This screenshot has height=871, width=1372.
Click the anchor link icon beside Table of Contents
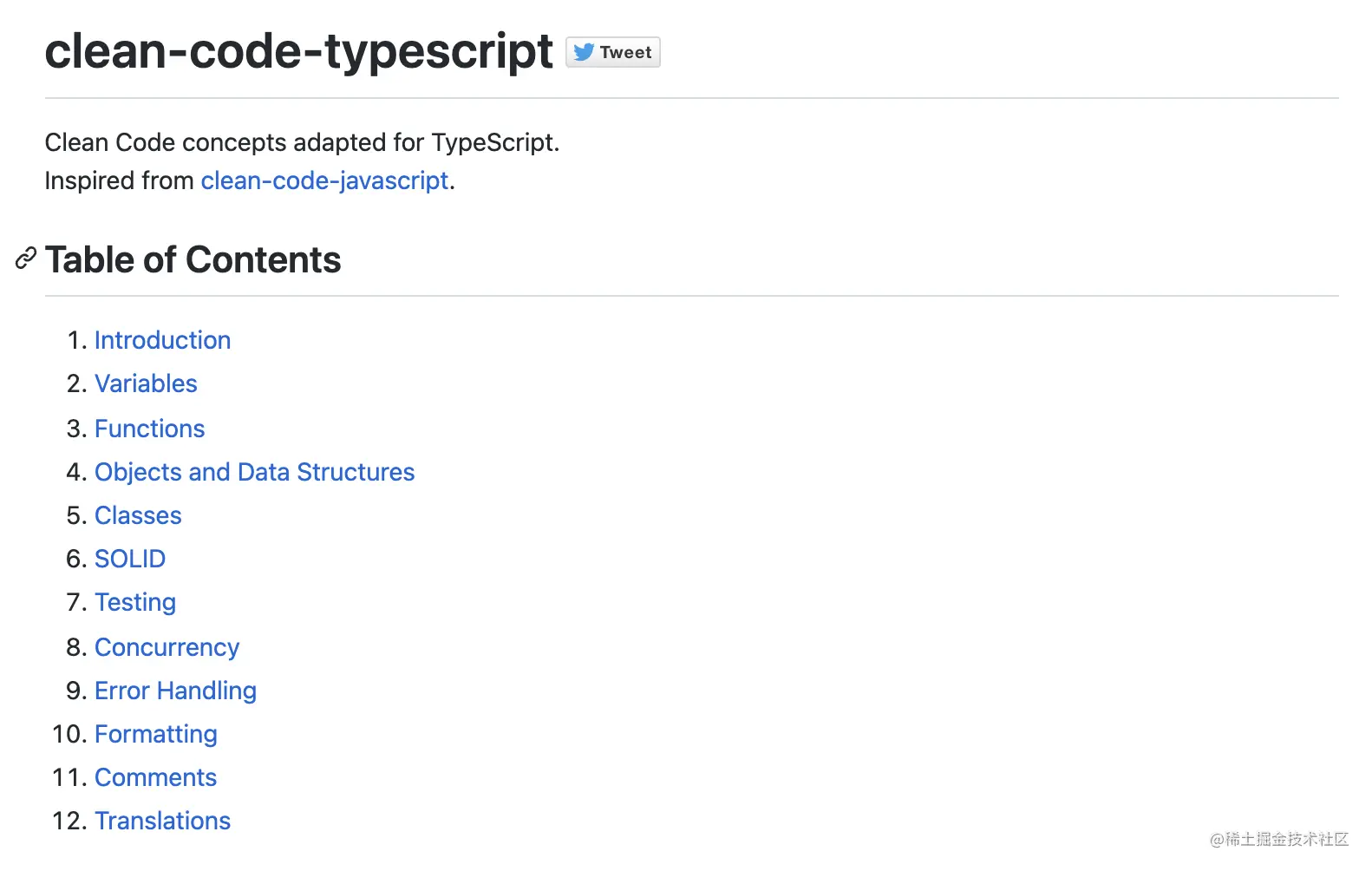(26, 259)
